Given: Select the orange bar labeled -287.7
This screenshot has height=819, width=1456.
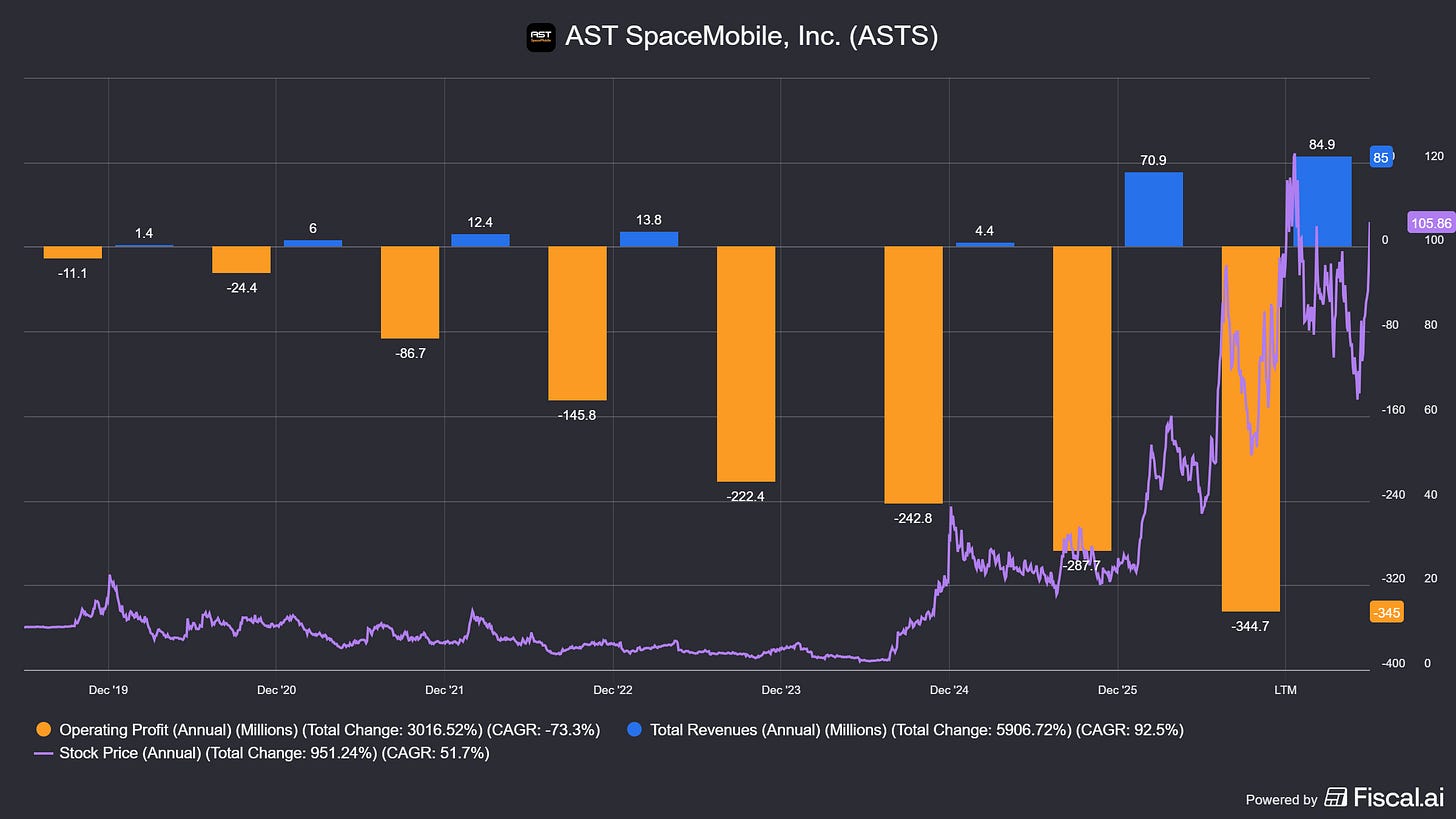Looking at the screenshot, I should (1082, 399).
